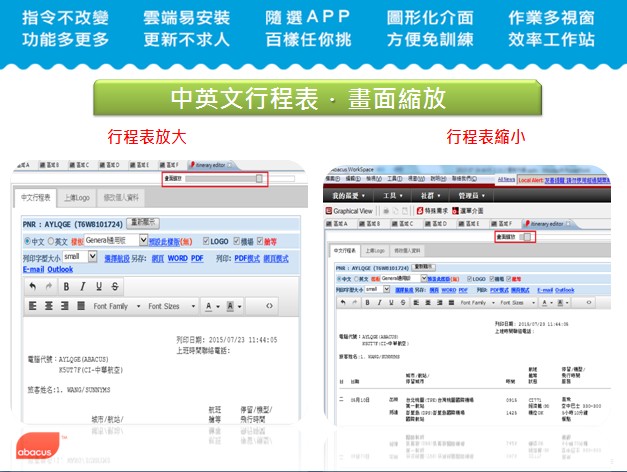
Task: Click the zoom slider handle in left panel
Action: 260,178
